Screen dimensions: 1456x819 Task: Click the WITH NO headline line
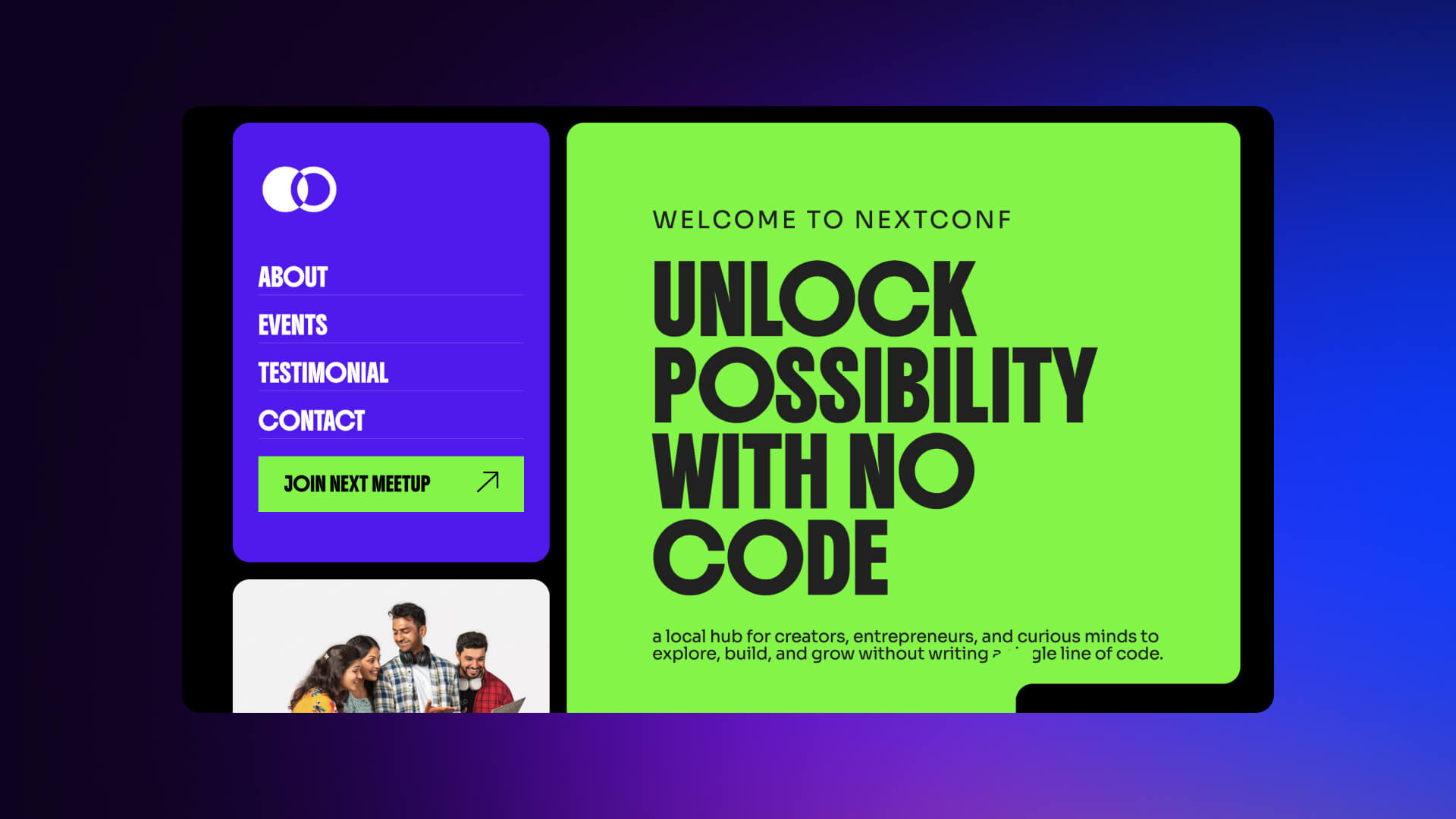tap(813, 471)
